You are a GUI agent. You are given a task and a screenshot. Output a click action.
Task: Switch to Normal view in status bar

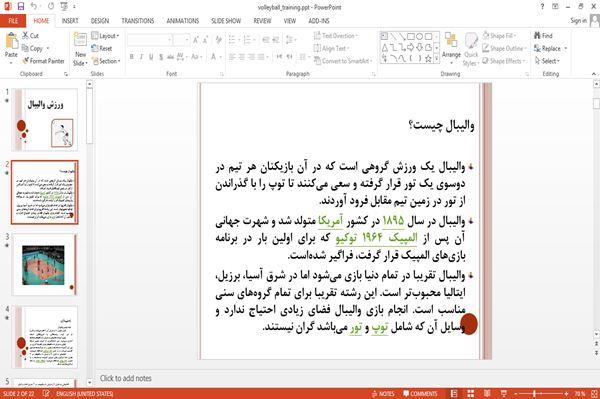(454, 394)
